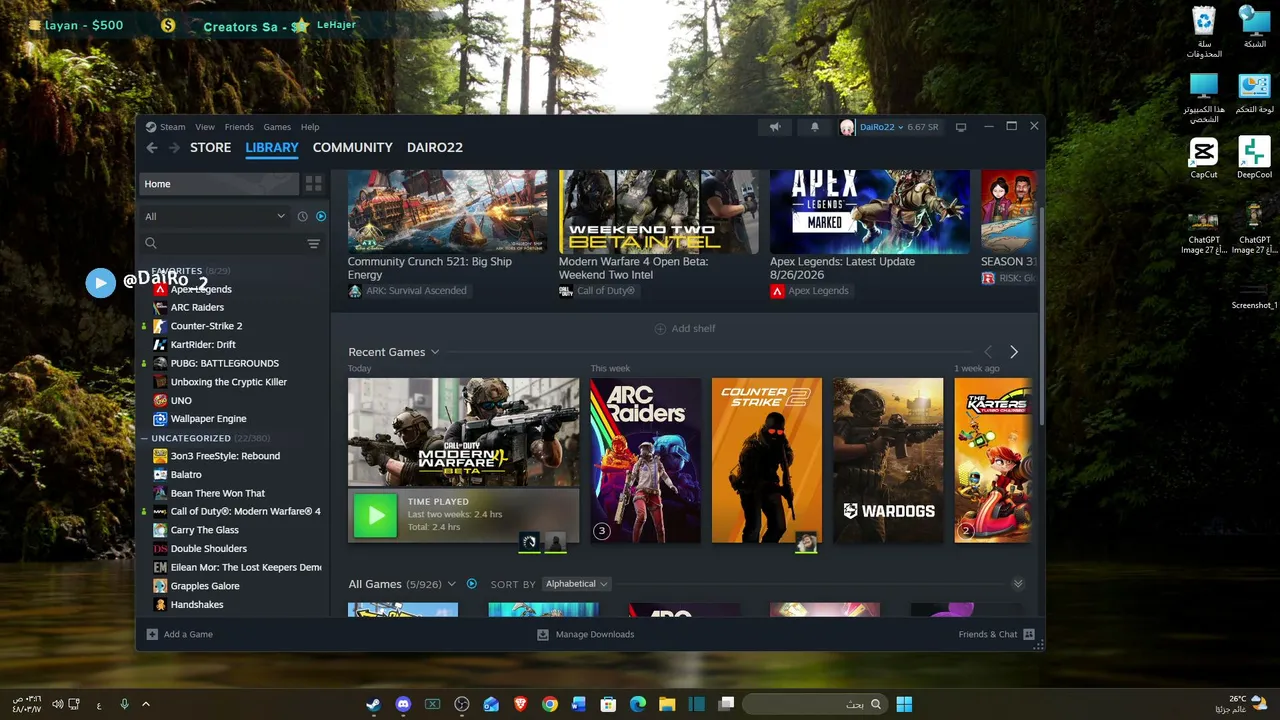Open File Explorer from the taskbar
The height and width of the screenshot is (720, 1280).
667,704
